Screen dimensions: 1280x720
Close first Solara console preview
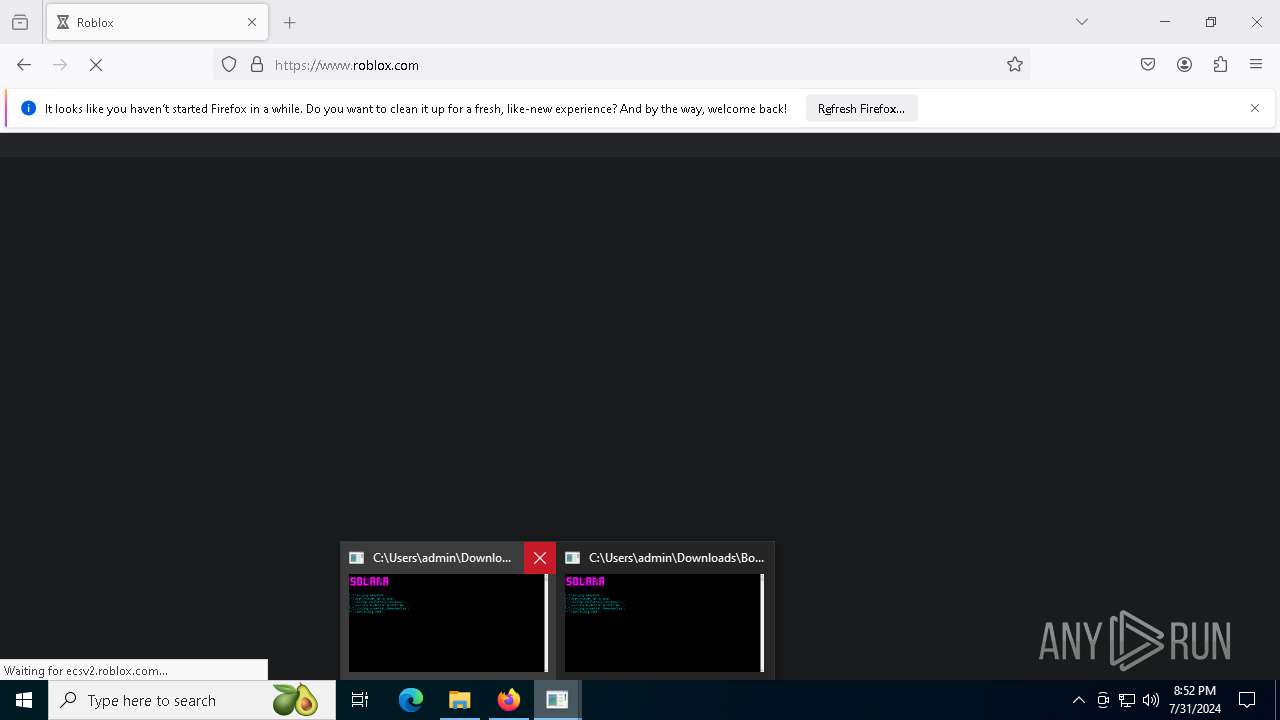click(x=540, y=558)
